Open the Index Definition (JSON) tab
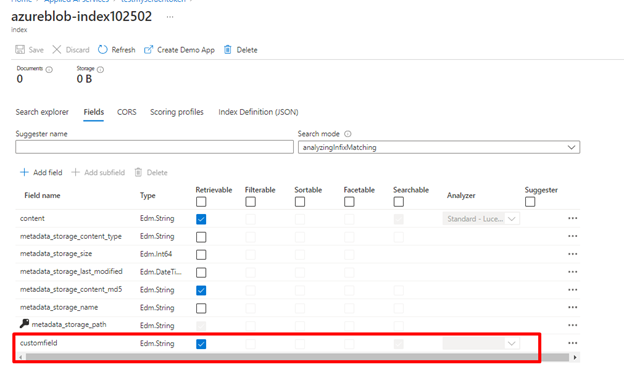 tap(258, 112)
